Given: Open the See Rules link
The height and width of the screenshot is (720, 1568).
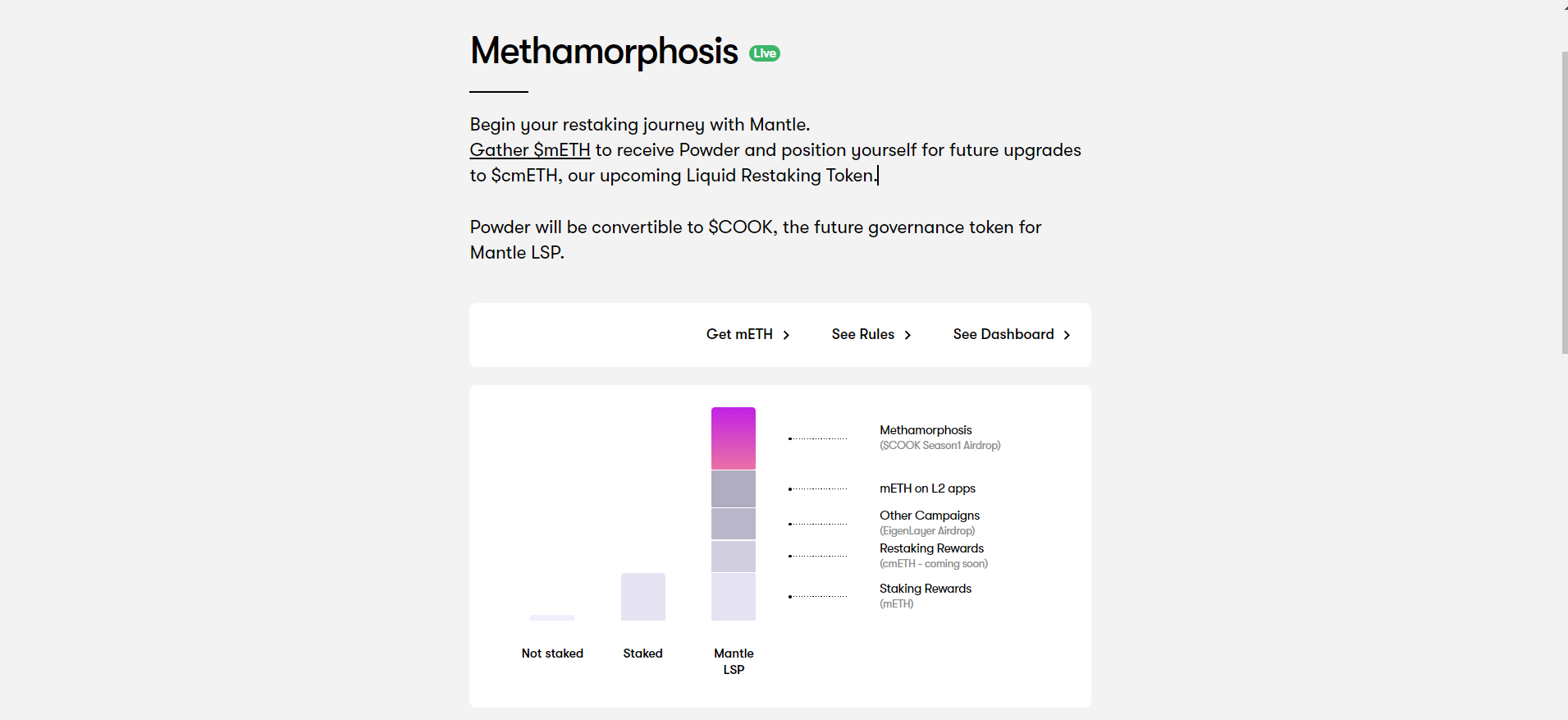Looking at the screenshot, I should point(862,334).
